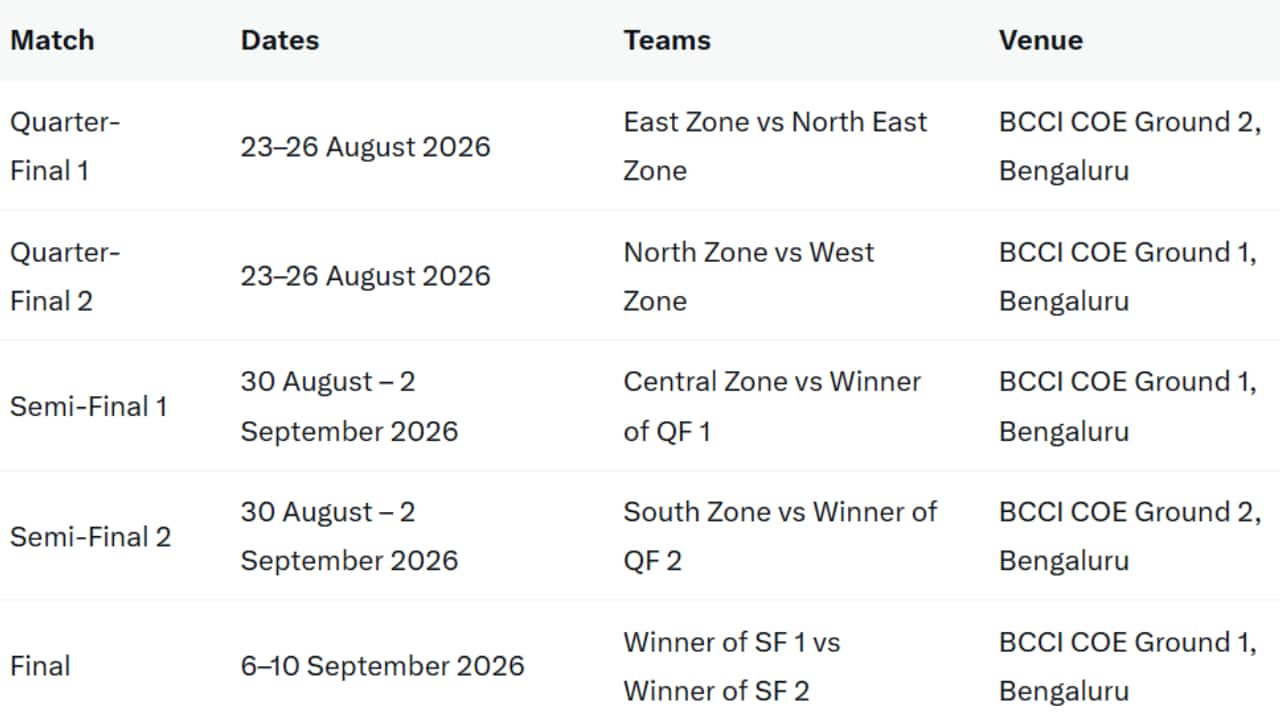Viewport: 1280px width, 720px height.
Task: Click South Zone vs Winner of QF 2
Action: (780, 536)
